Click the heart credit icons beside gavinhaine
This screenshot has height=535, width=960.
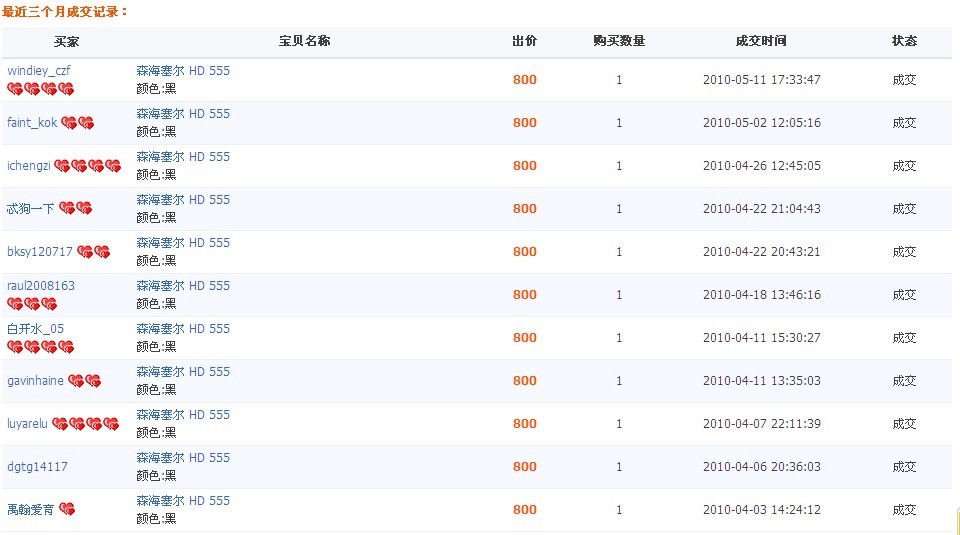click(84, 381)
